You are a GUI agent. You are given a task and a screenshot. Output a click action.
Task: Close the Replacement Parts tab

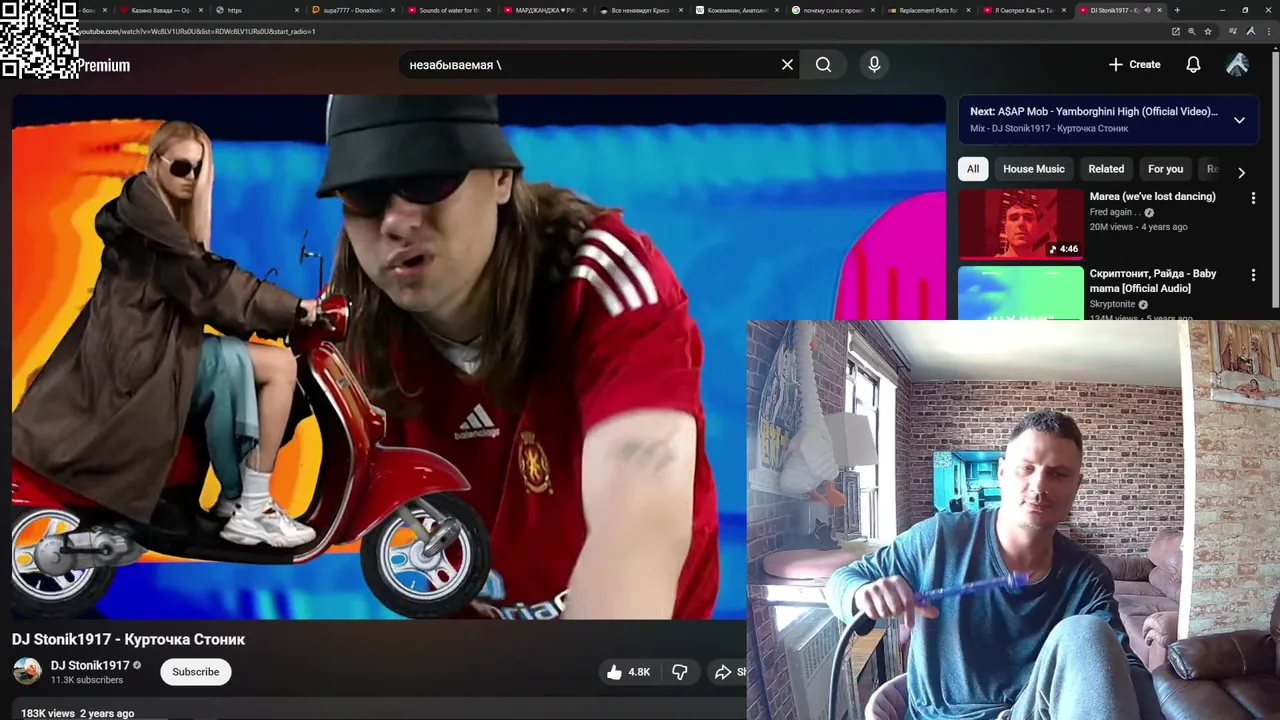[x=969, y=10]
